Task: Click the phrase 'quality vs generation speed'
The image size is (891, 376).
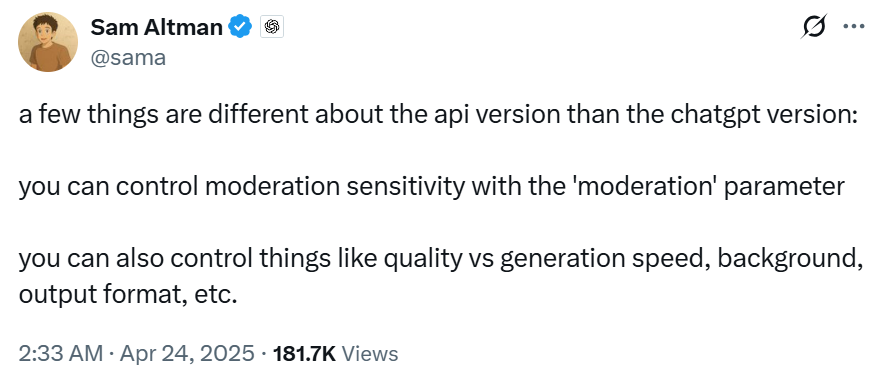Action: 546,260
